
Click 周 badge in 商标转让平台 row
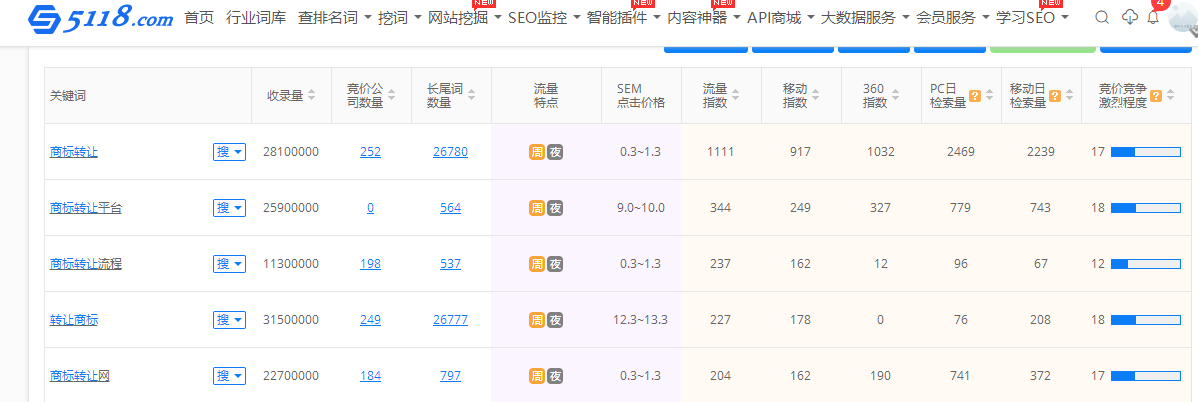pos(537,208)
